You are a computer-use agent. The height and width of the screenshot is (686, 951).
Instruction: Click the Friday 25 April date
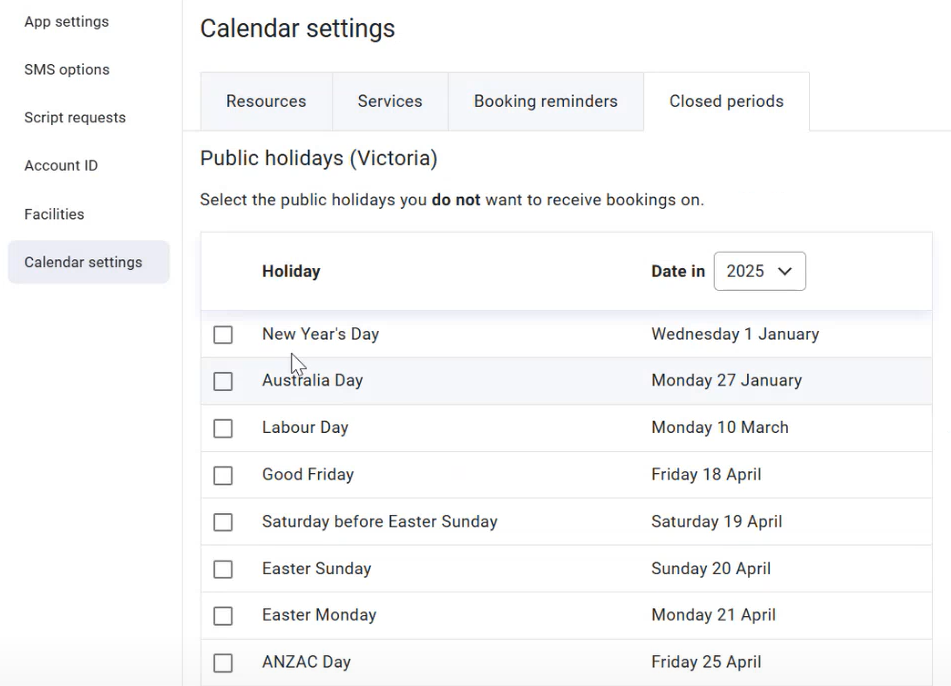(x=706, y=662)
